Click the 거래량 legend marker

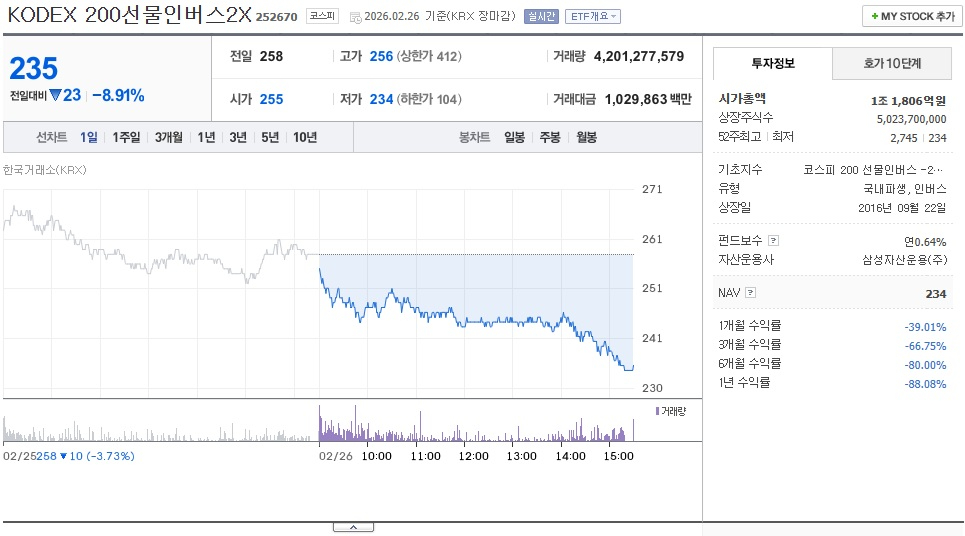657,411
